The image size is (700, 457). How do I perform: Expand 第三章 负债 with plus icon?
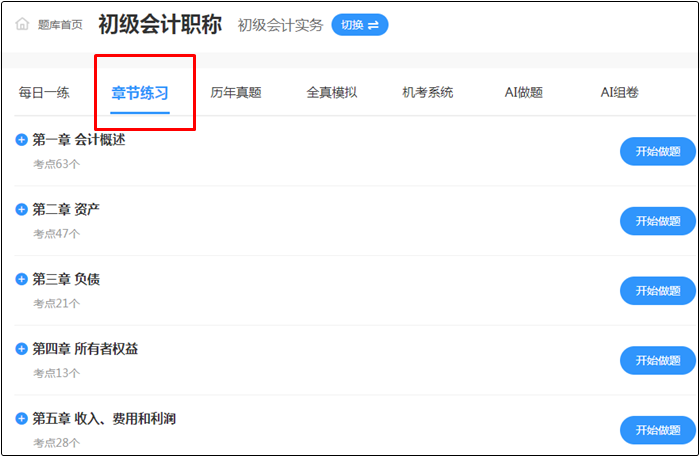tap(21, 279)
